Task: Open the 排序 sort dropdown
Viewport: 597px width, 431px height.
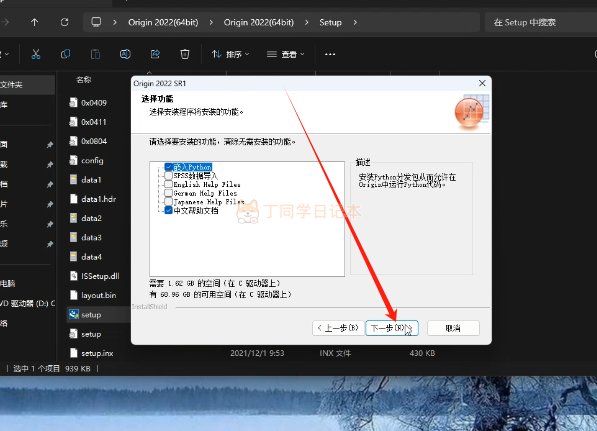Action: [231, 54]
